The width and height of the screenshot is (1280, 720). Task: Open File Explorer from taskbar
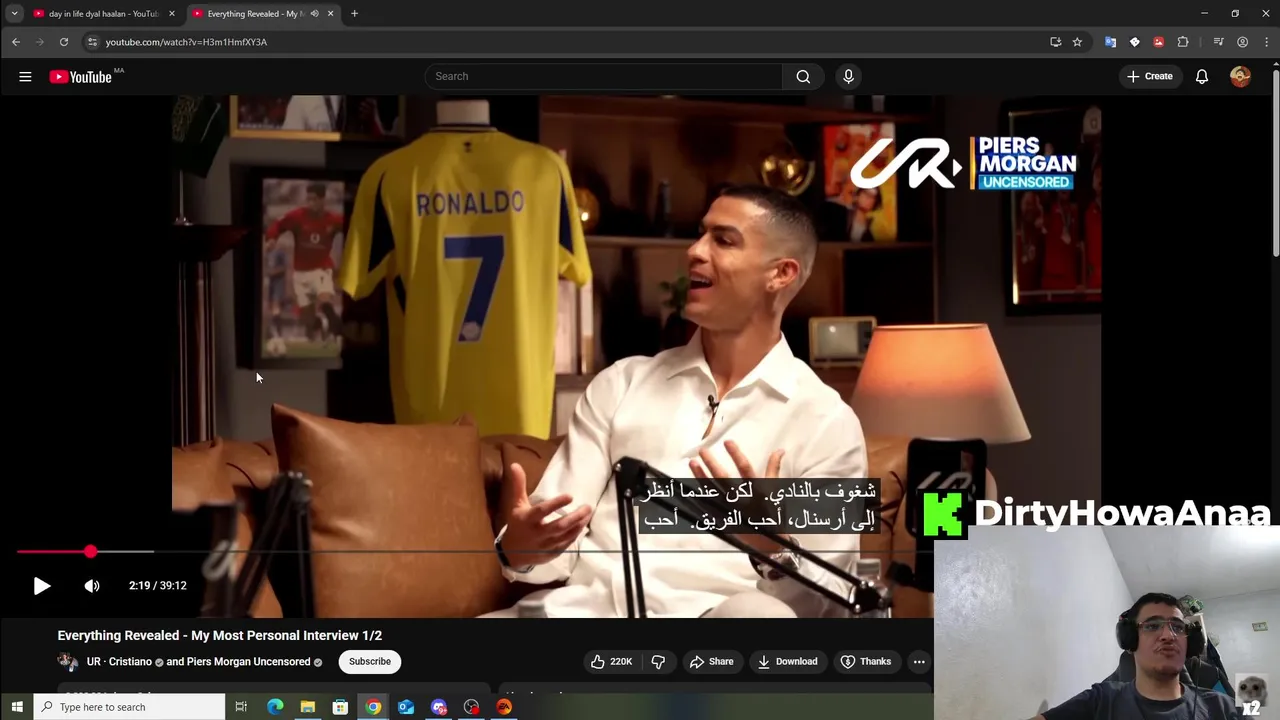pyautogui.click(x=308, y=707)
